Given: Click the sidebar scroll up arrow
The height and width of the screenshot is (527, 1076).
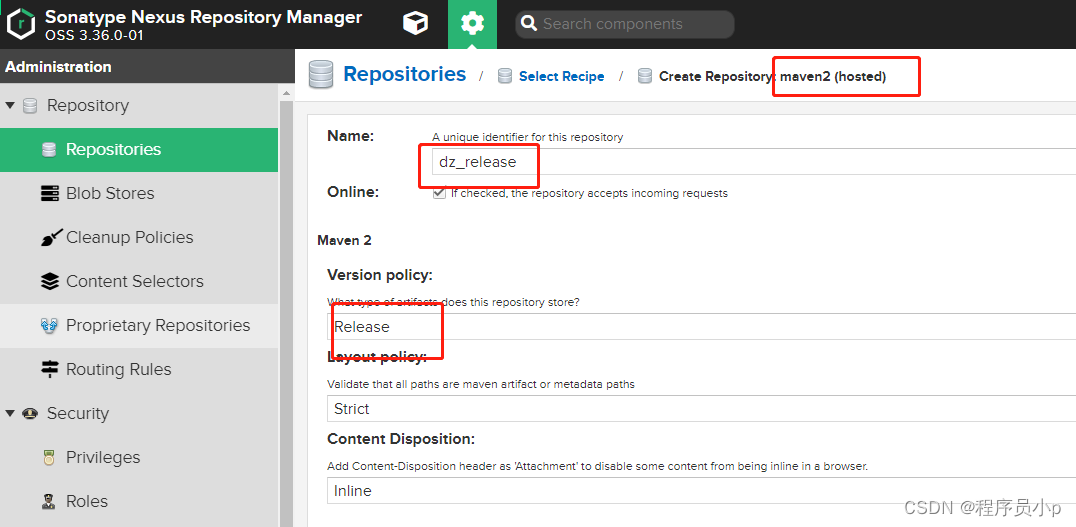Looking at the screenshot, I should [287, 93].
